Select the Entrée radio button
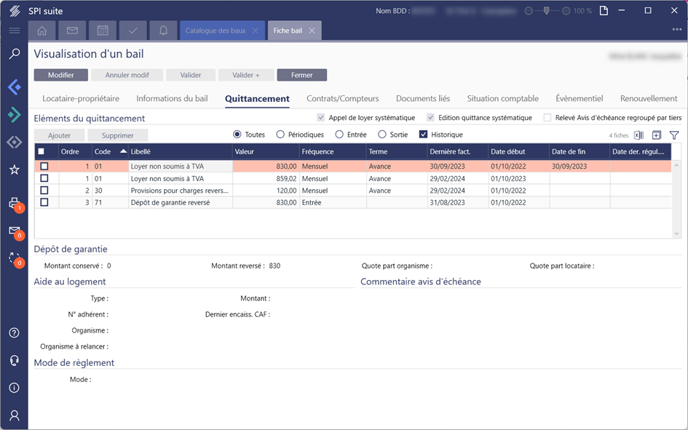Screen dimensions: 688x430 click(339, 135)
